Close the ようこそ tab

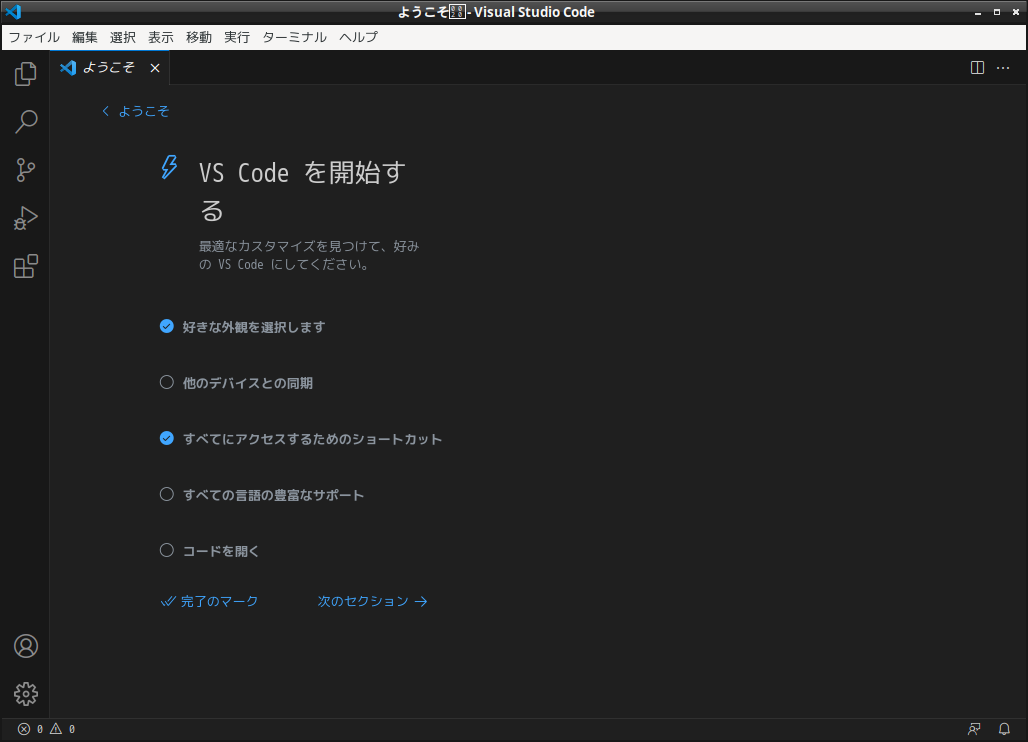(x=155, y=68)
